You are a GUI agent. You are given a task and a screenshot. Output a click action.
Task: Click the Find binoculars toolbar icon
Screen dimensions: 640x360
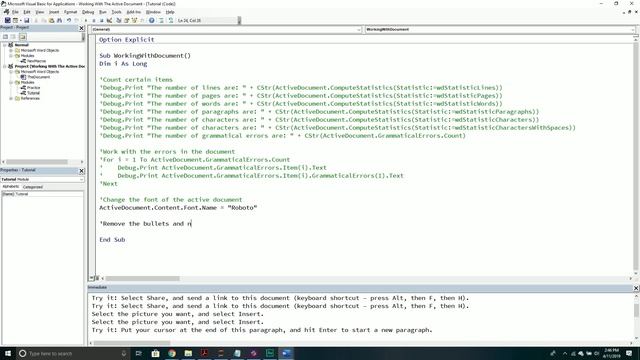point(60,20)
